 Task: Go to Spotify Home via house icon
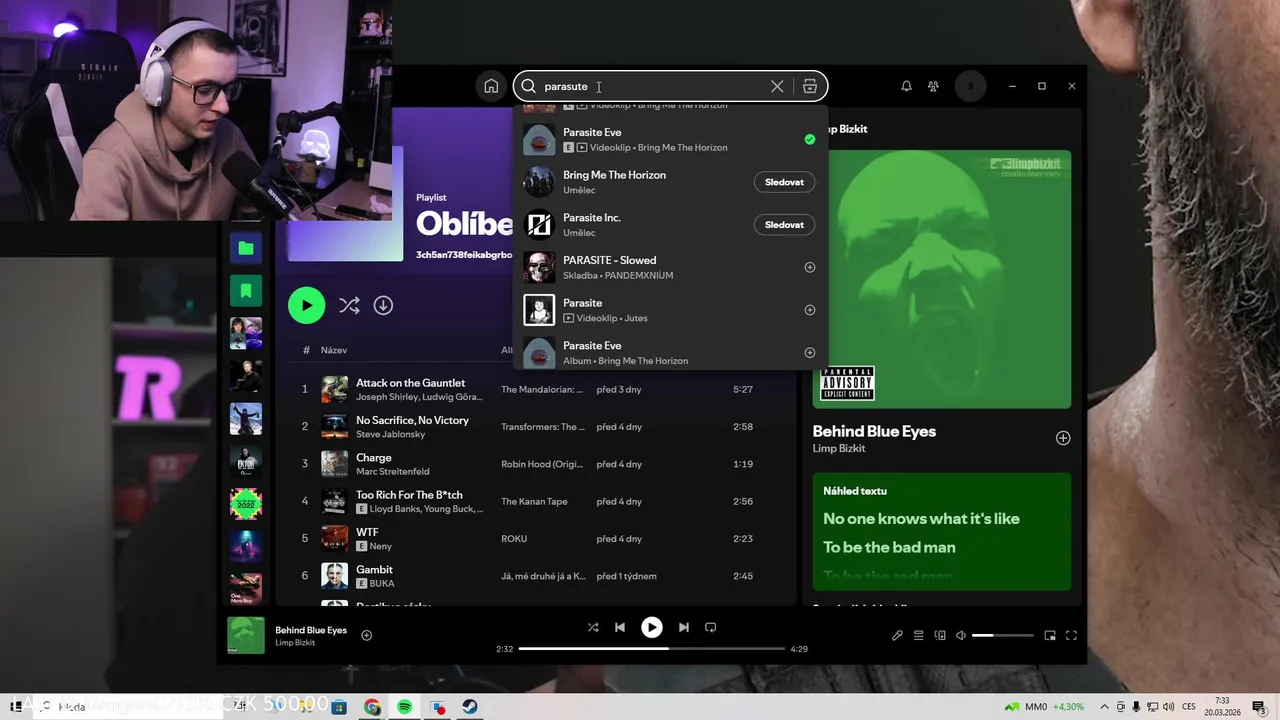click(491, 86)
